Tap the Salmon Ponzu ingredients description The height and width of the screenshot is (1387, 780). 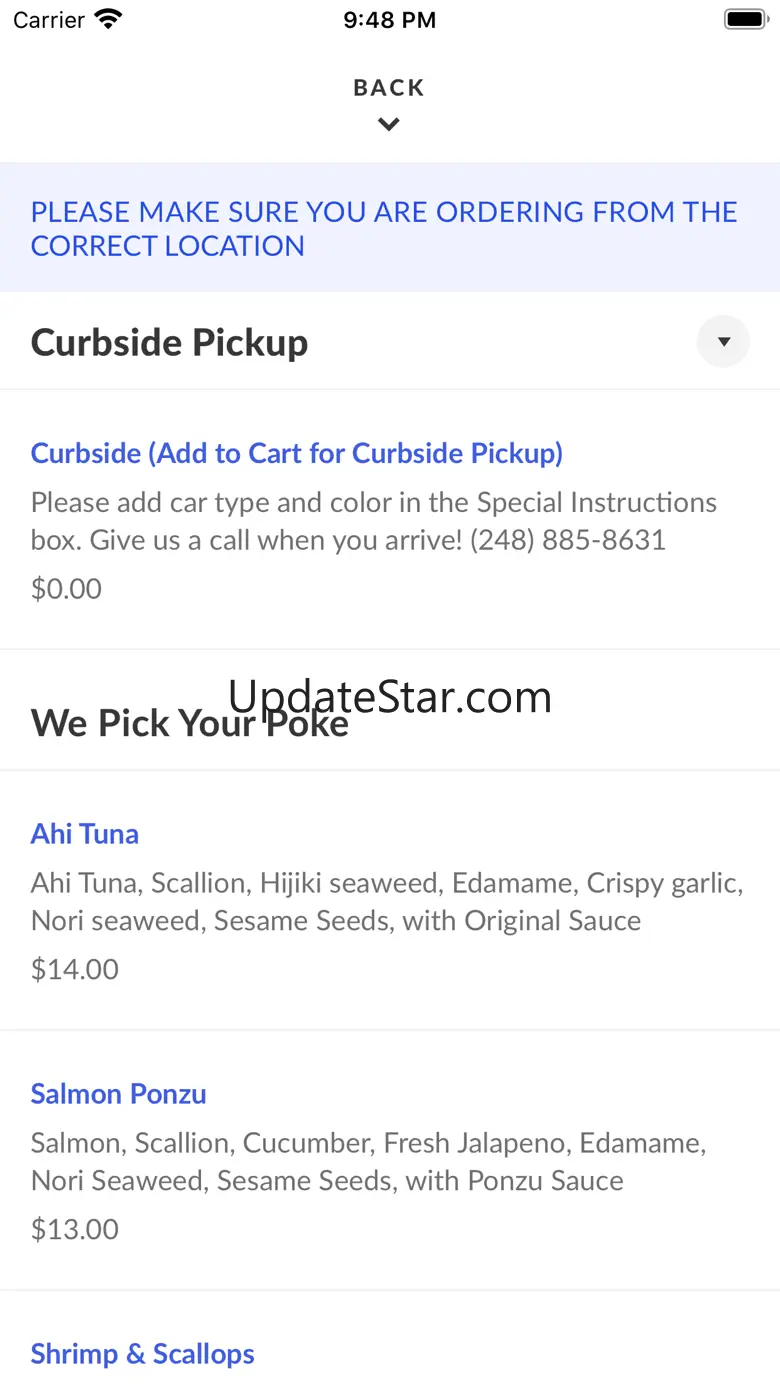pyautogui.click(x=369, y=1162)
